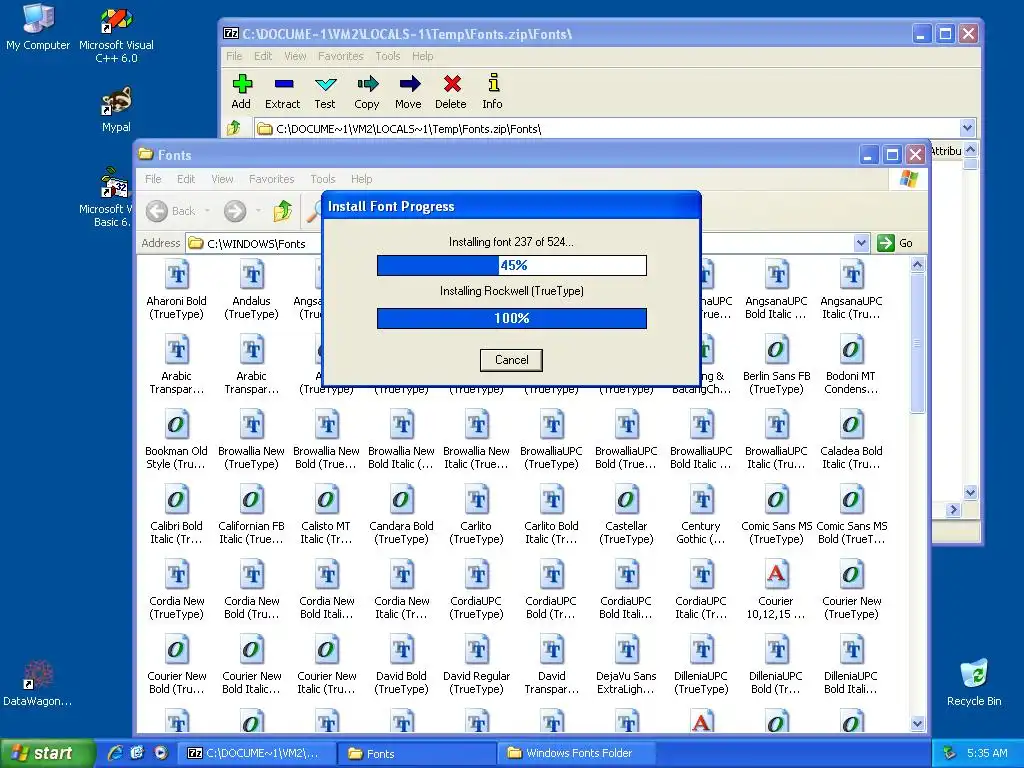Select the Courier 10,12,15 font icon
Viewport: 1024px width, 768px height.
tap(776, 575)
